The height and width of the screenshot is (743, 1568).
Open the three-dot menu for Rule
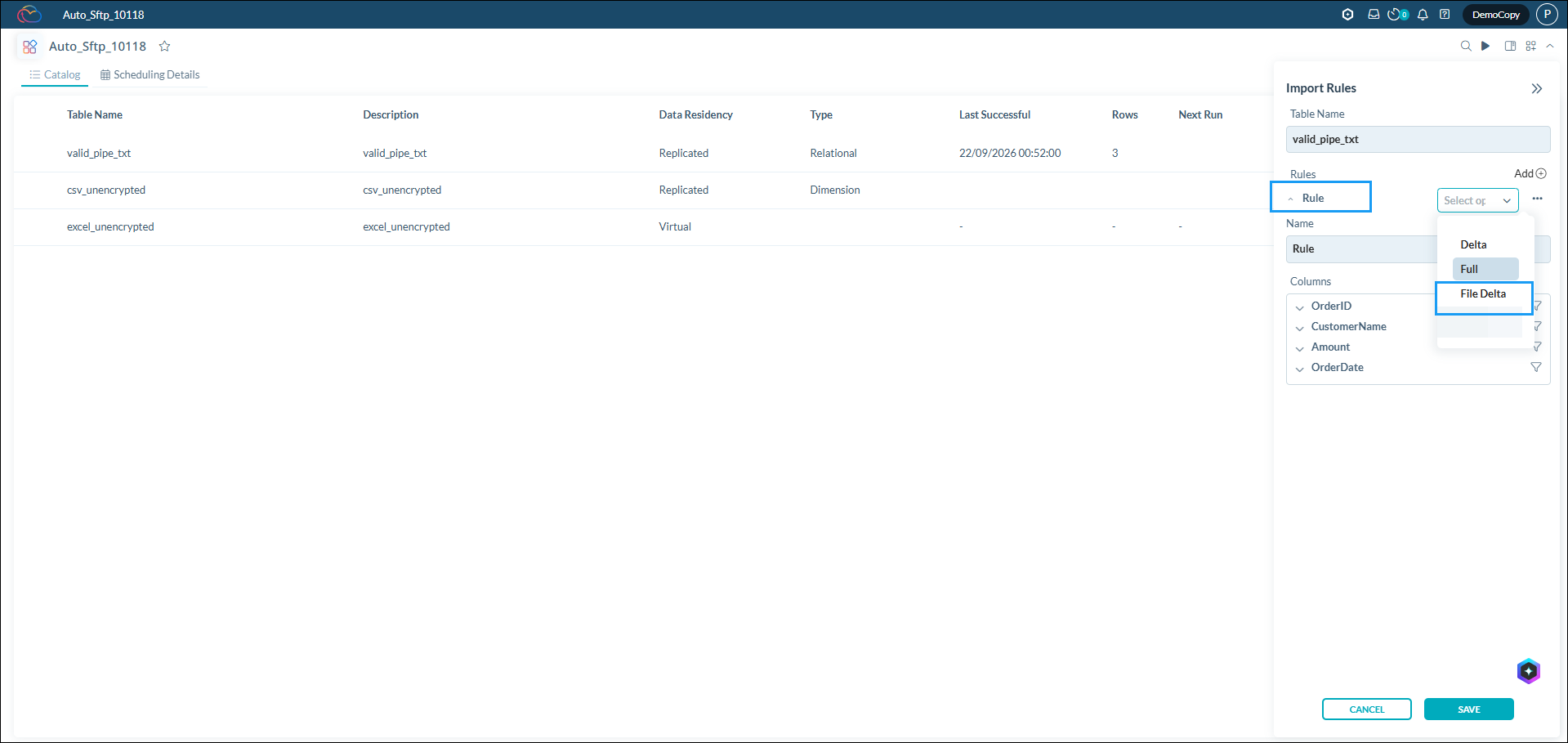1537,199
